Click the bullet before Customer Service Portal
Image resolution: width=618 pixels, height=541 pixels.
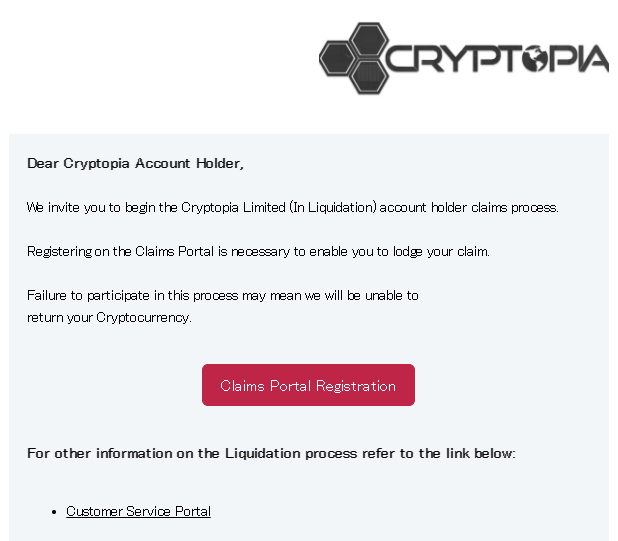click(x=54, y=512)
